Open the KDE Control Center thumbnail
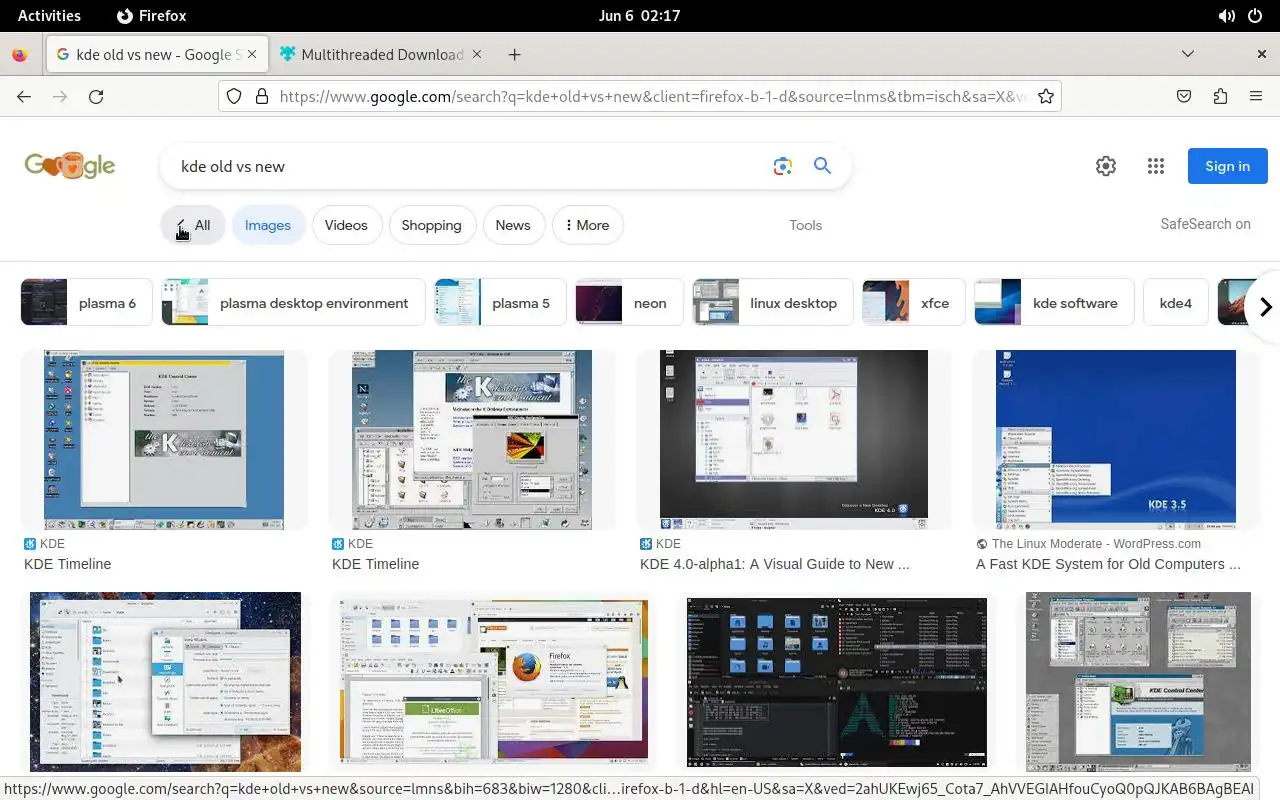Viewport: 1280px width, 800px height. click(x=1138, y=681)
